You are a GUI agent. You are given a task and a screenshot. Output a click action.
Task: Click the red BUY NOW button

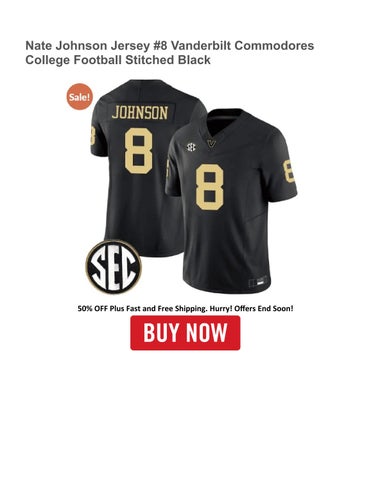click(185, 333)
